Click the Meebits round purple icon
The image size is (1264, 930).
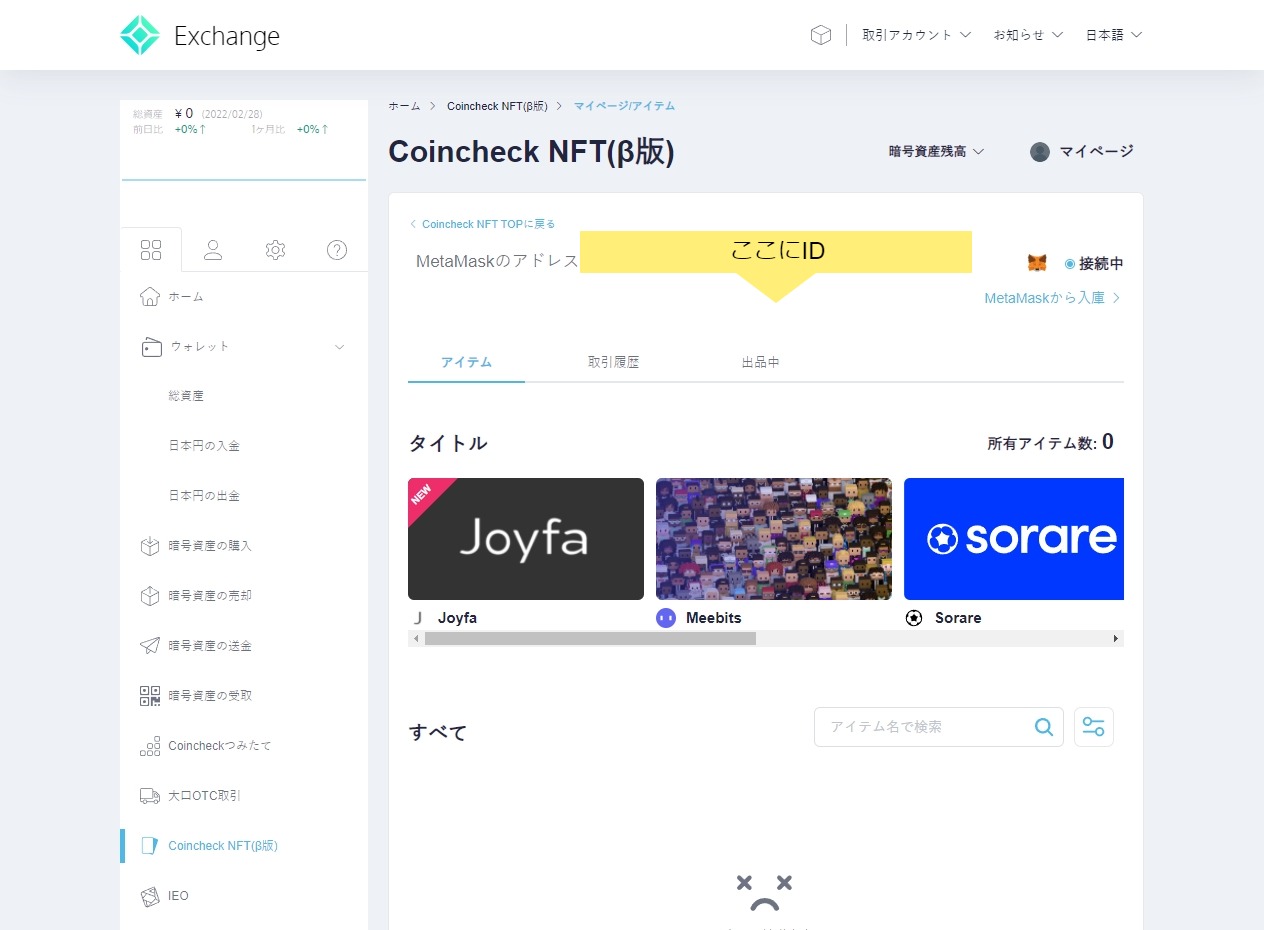point(666,618)
